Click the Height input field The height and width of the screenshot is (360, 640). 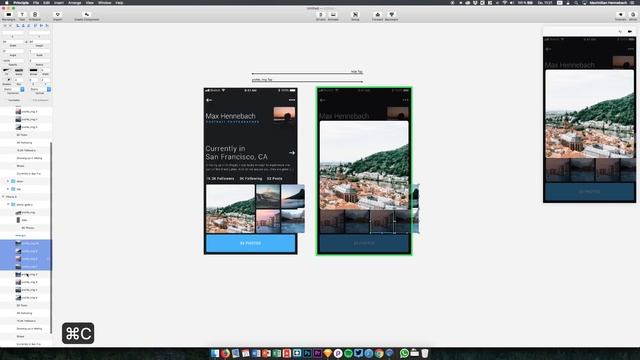pyautogui.click(x=40, y=42)
